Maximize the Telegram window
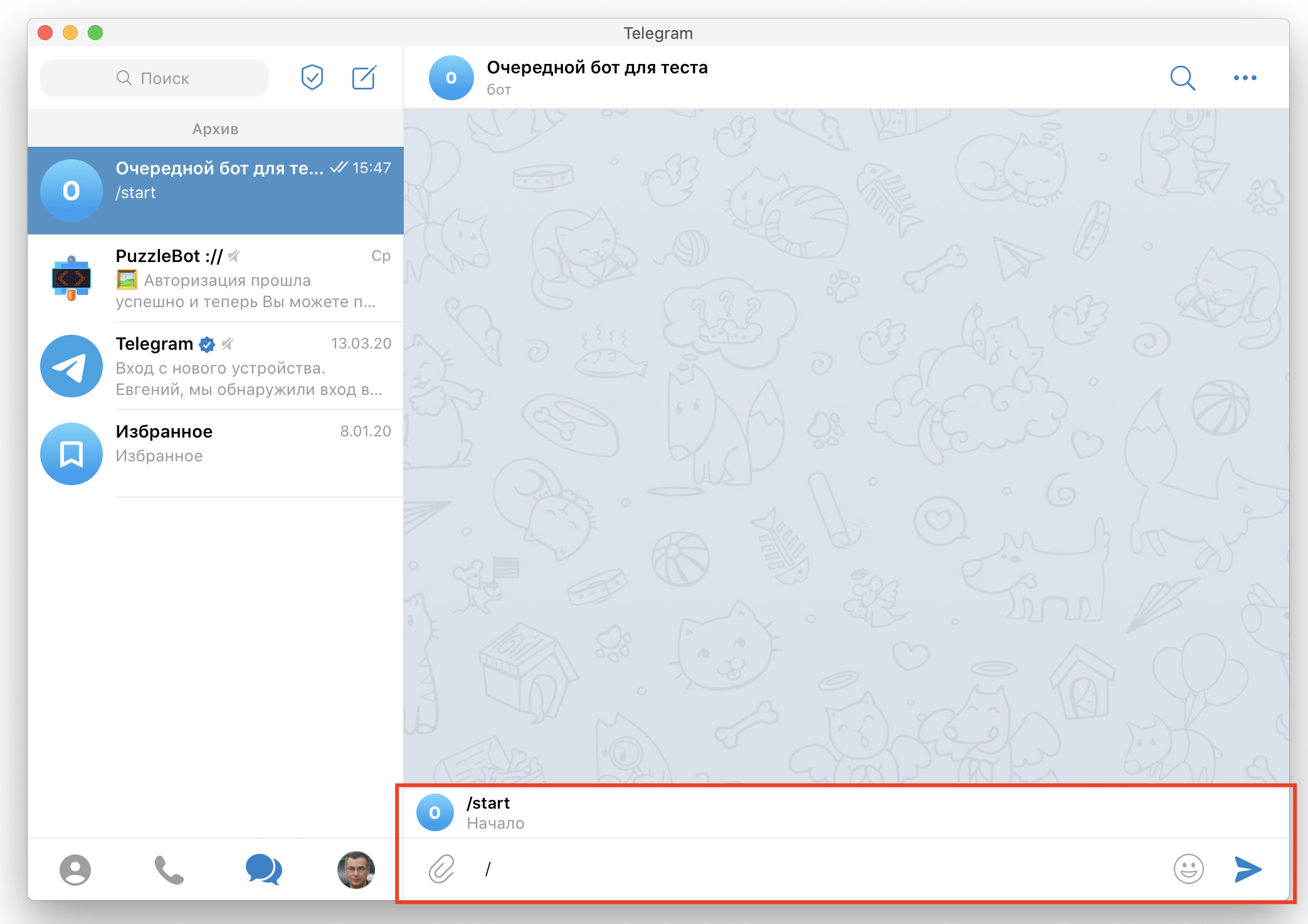This screenshot has height=924, width=1308. (95, 33)
